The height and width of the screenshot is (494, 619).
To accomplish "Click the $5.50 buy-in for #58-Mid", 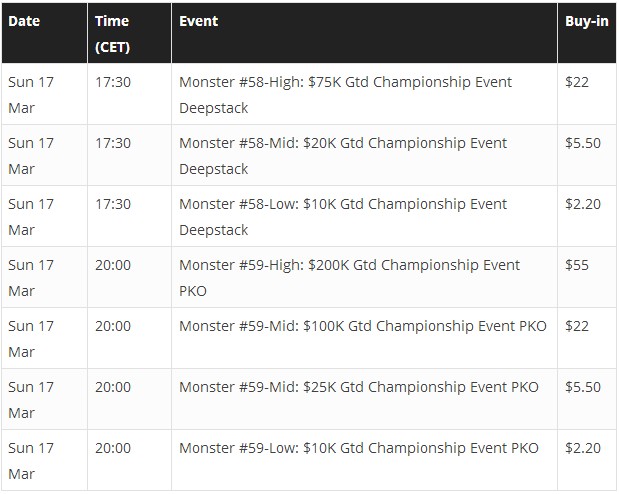I will 583,143.
